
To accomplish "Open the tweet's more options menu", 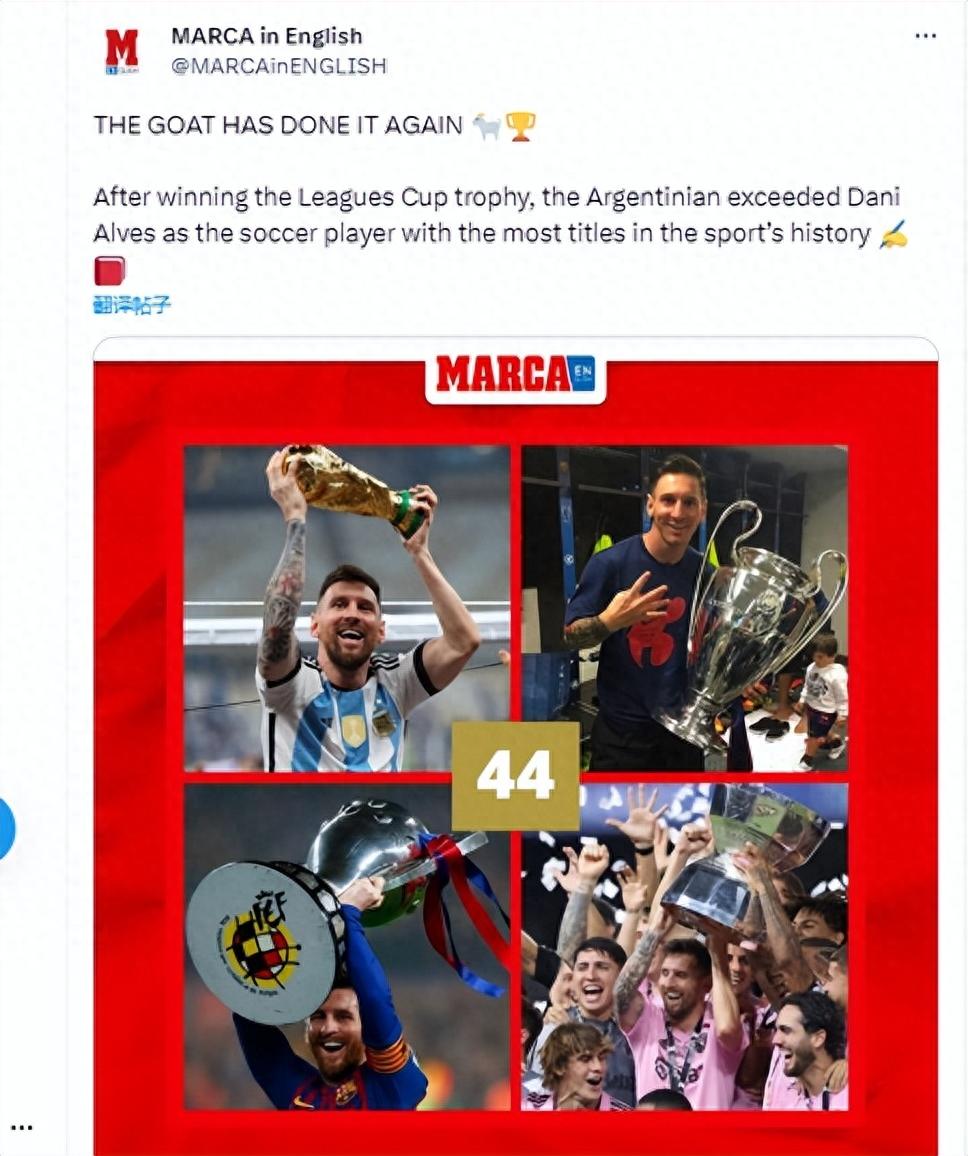I will point(925,35).
